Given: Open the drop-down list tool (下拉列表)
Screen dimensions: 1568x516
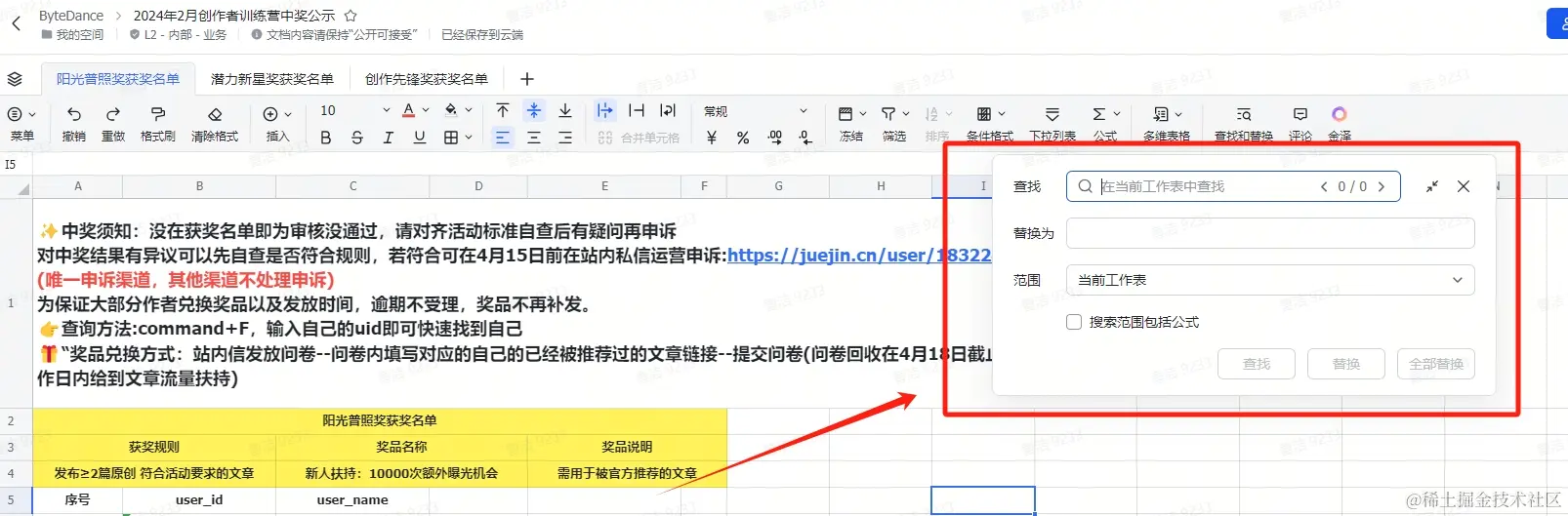Looking at the screenshot, I should pyautogui.click(x=1052, y=122).
